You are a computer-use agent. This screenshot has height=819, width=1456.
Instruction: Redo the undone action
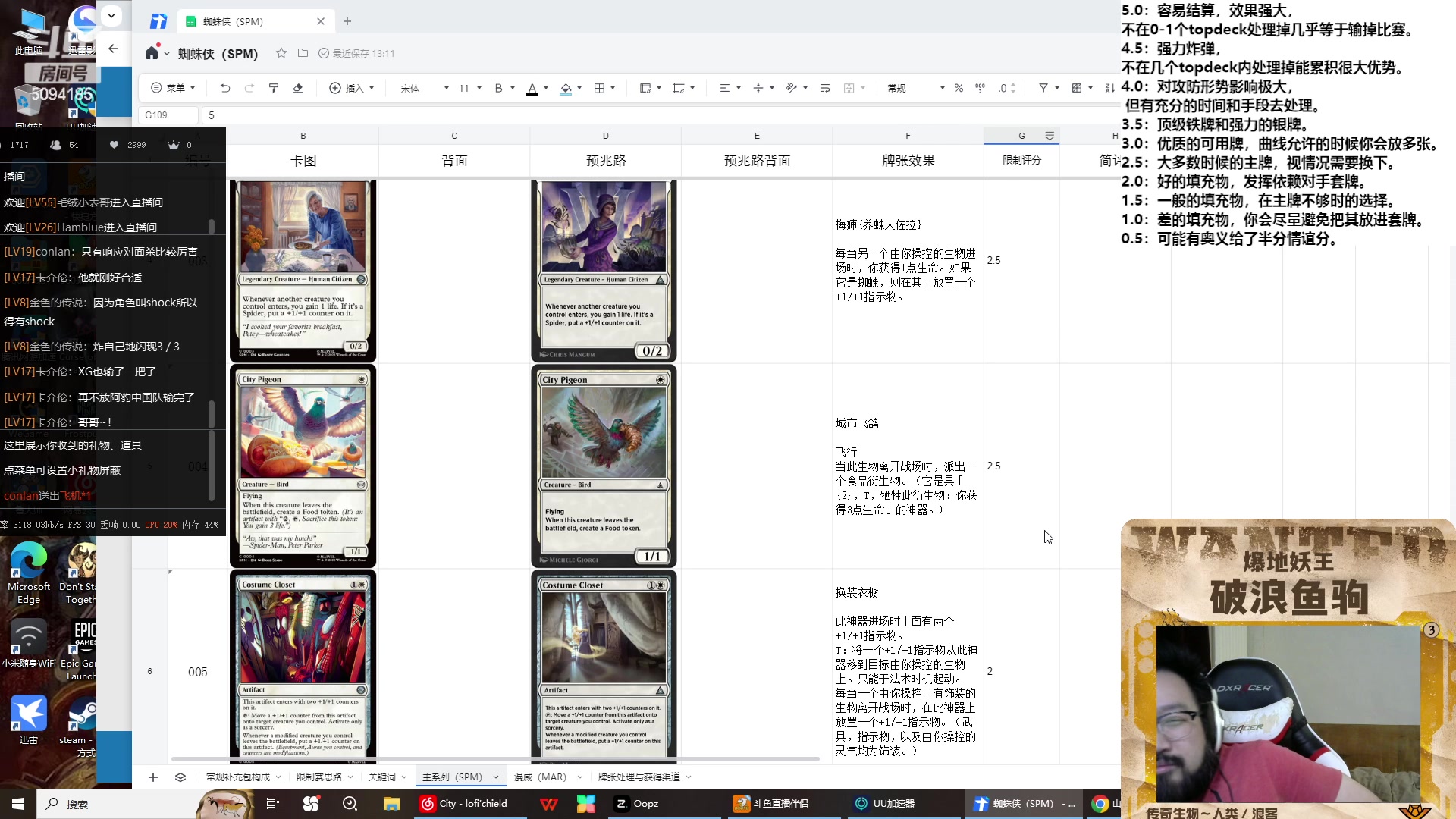pyautogui.click(x=249, y=88)
